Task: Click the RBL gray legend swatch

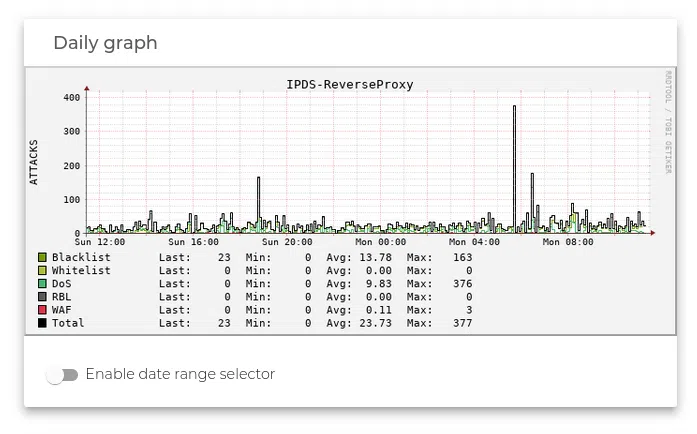Action: coord(42,296)
